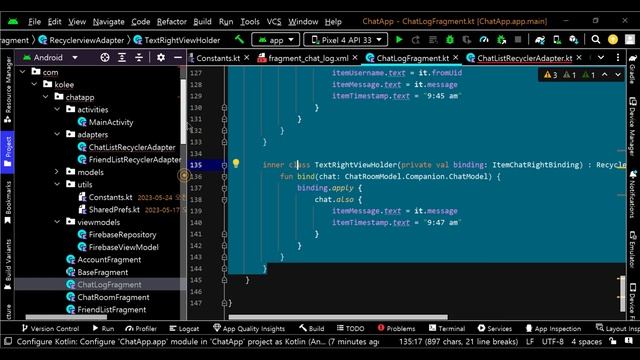This screenshot has height=360, width=640.
Task: Click the Sync Project with Gradle icon
Action: point(540,40)
